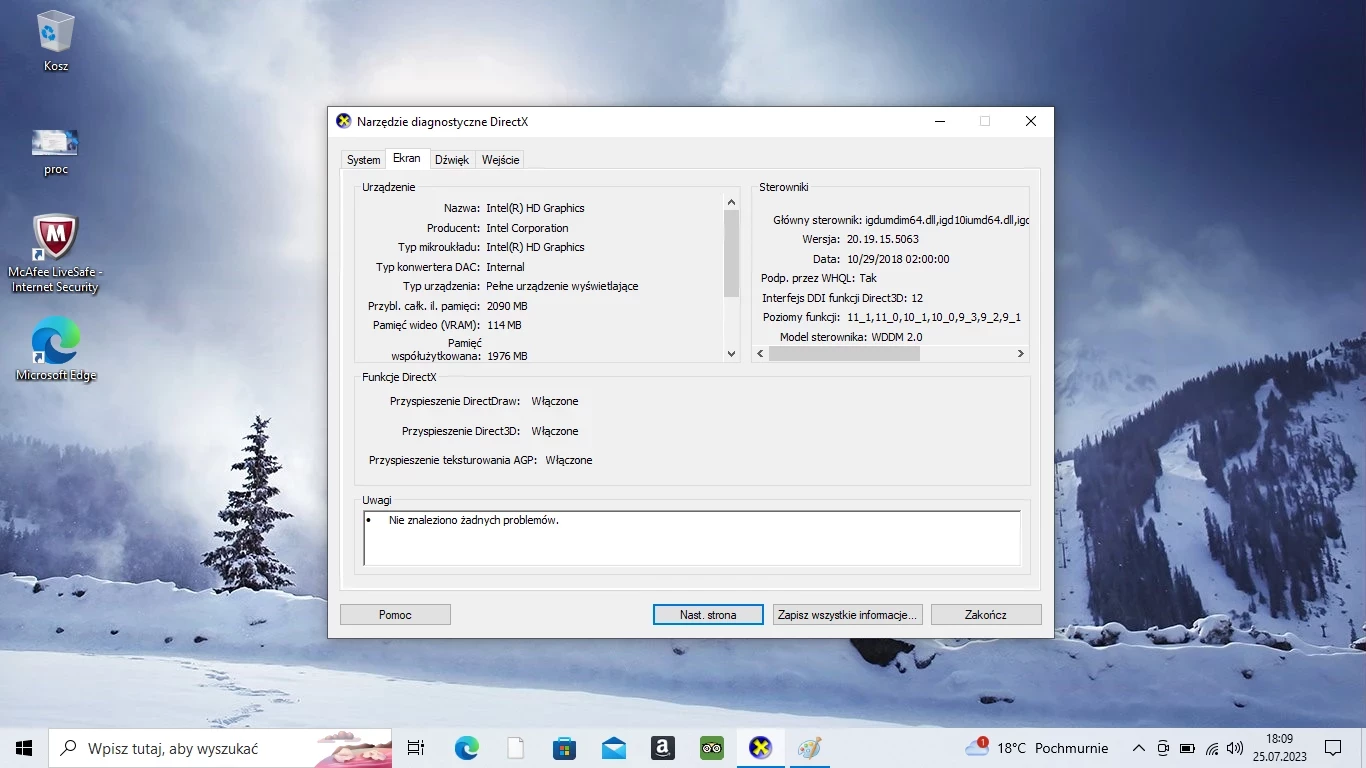Open Edge from the taskbar
Viewport: 1366px width, 768px height.
[x=466, y=748]
